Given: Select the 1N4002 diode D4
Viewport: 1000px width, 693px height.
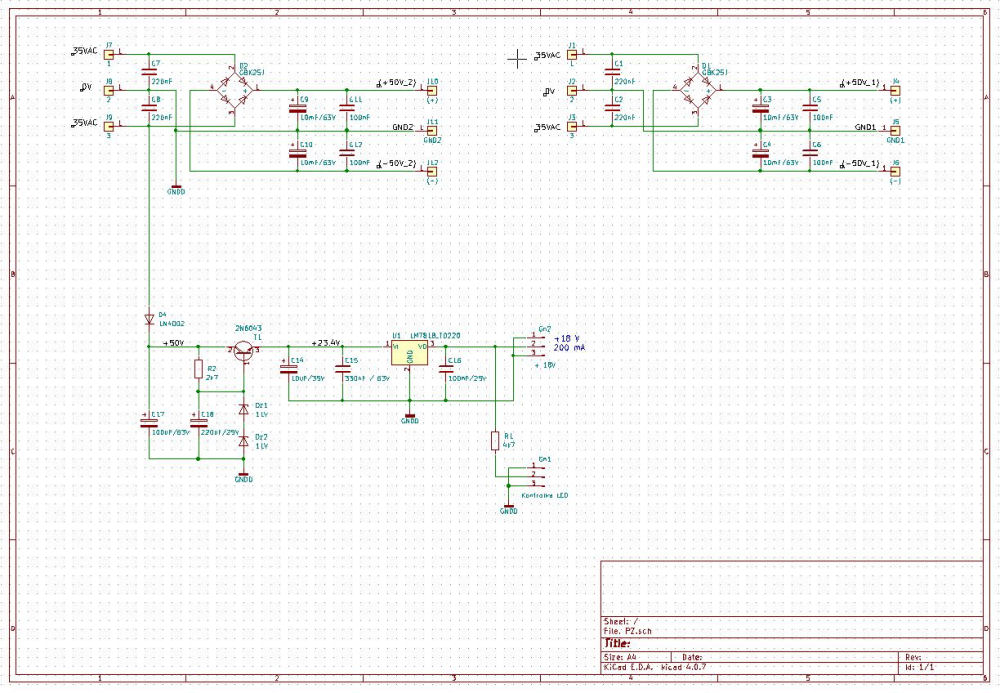Looking at the screenshot, I should 149,318.
